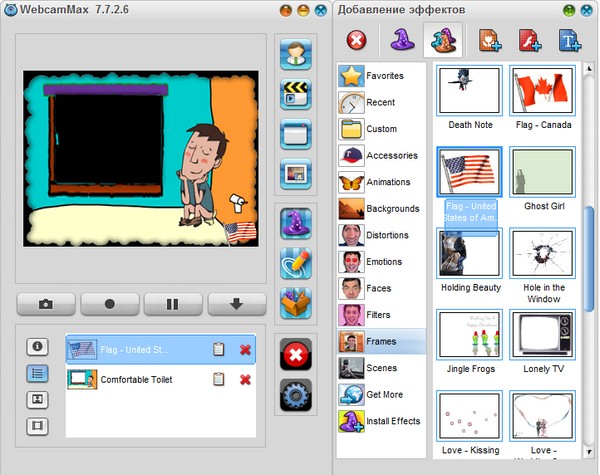Click the download arrow button
The width and height of the screenshot is (600, 475).
click(237, 304)
